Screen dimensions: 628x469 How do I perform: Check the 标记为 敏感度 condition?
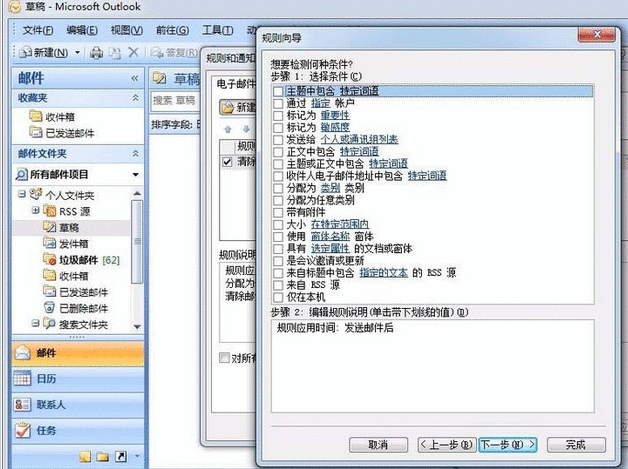(x=278, y=127)
